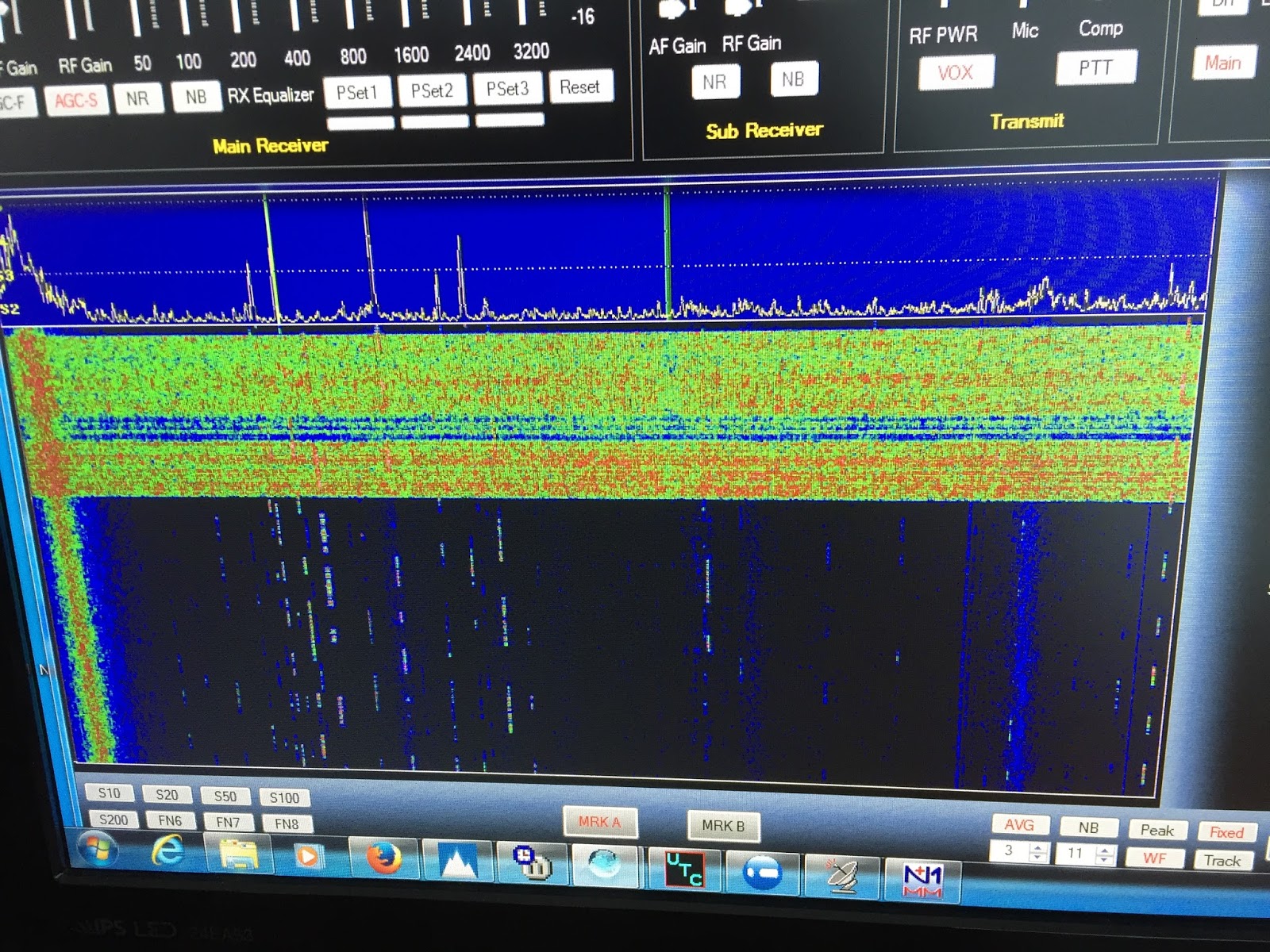Set span with S100 button
This screenshot has width=1270, height=952.
pyautogui.click(x=285, y=797)
